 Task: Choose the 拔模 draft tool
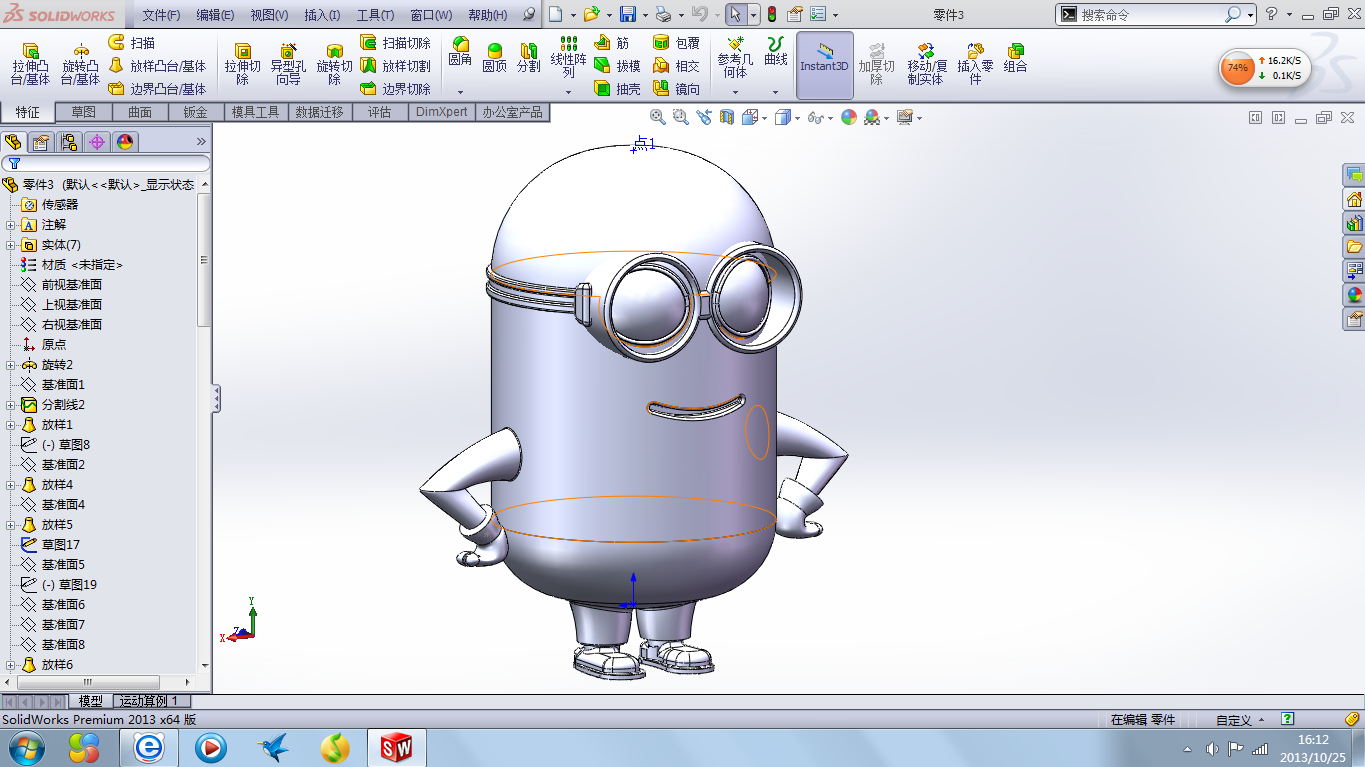(616, 66)
